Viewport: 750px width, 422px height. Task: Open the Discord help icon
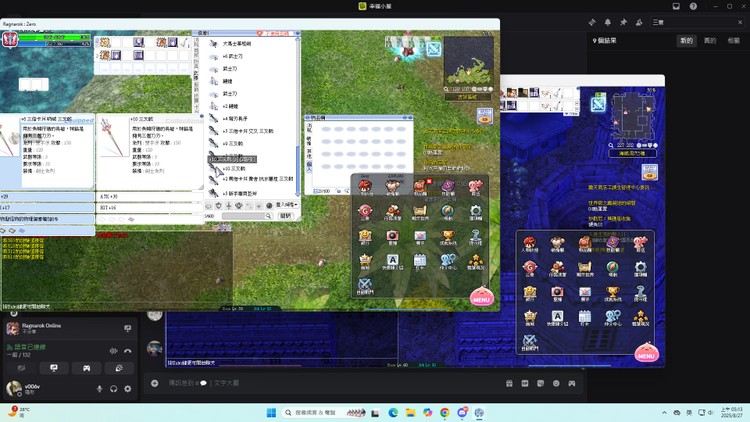[693, 6]
